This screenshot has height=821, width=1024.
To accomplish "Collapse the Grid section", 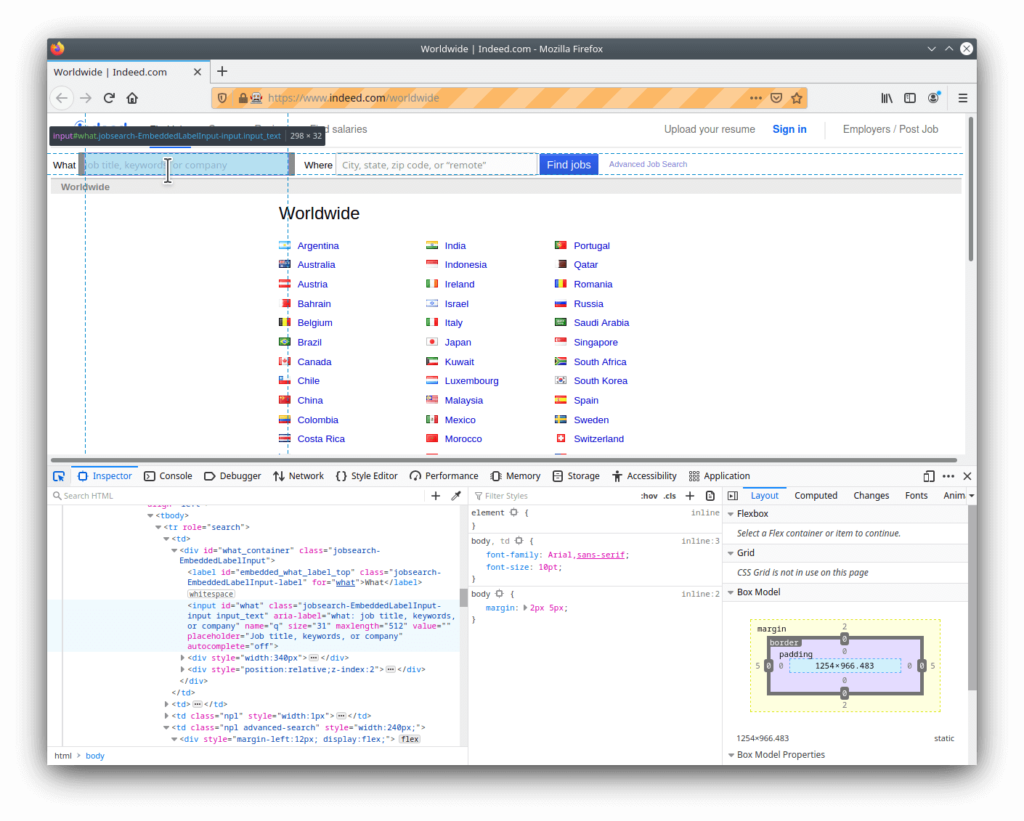I will (x=731, y=553).
